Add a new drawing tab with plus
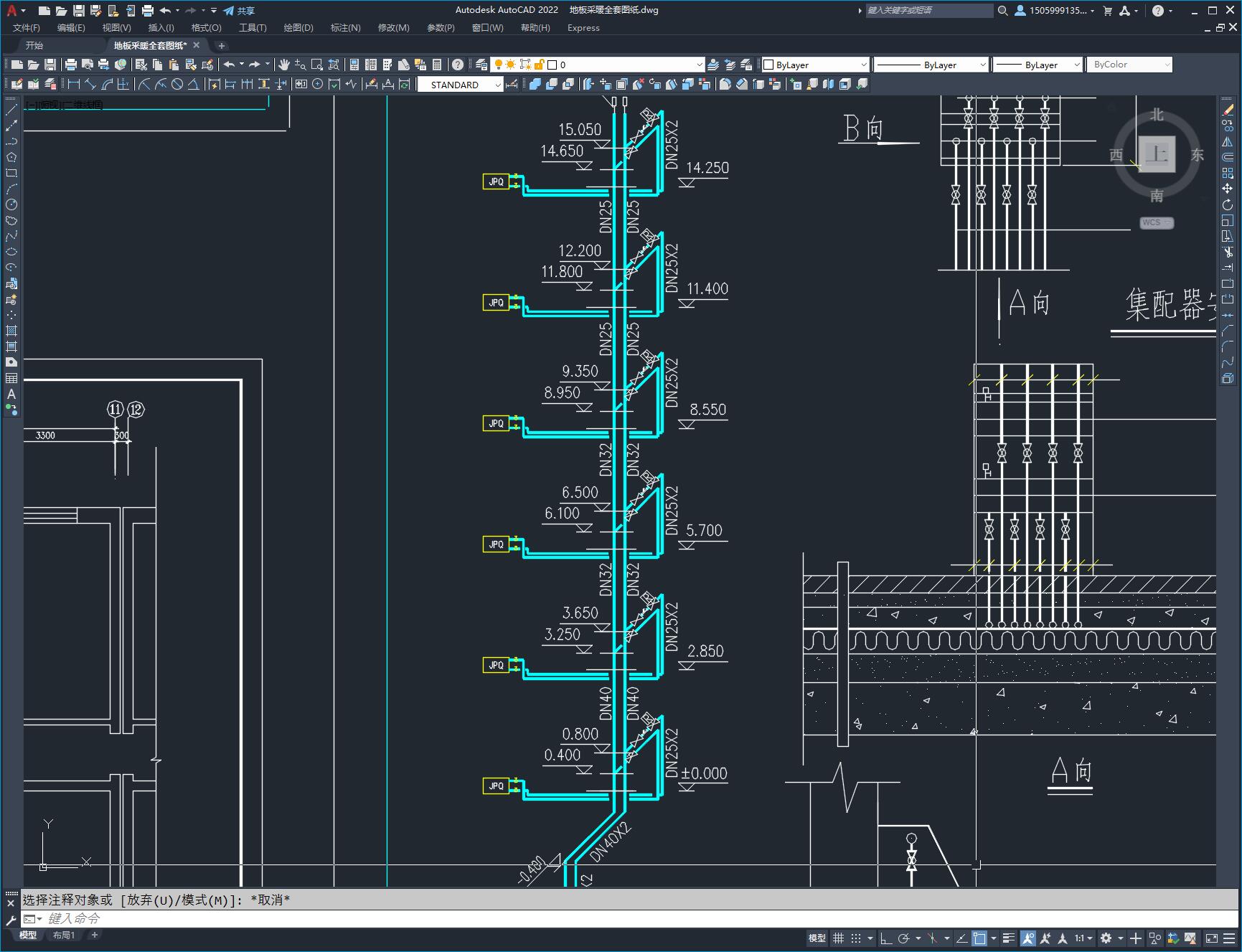 [x=222, y=45]
